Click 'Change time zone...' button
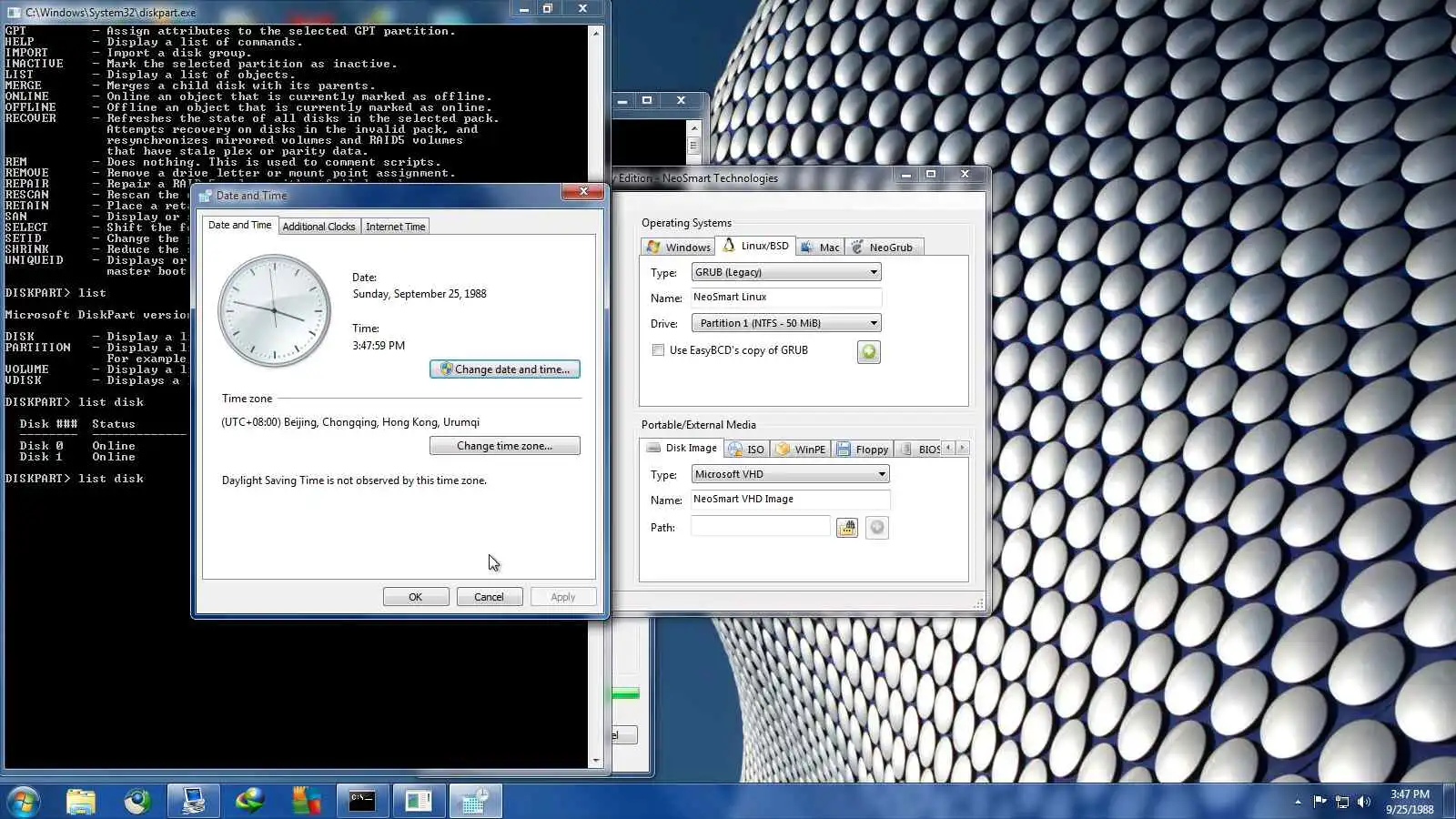 [505, 446]
